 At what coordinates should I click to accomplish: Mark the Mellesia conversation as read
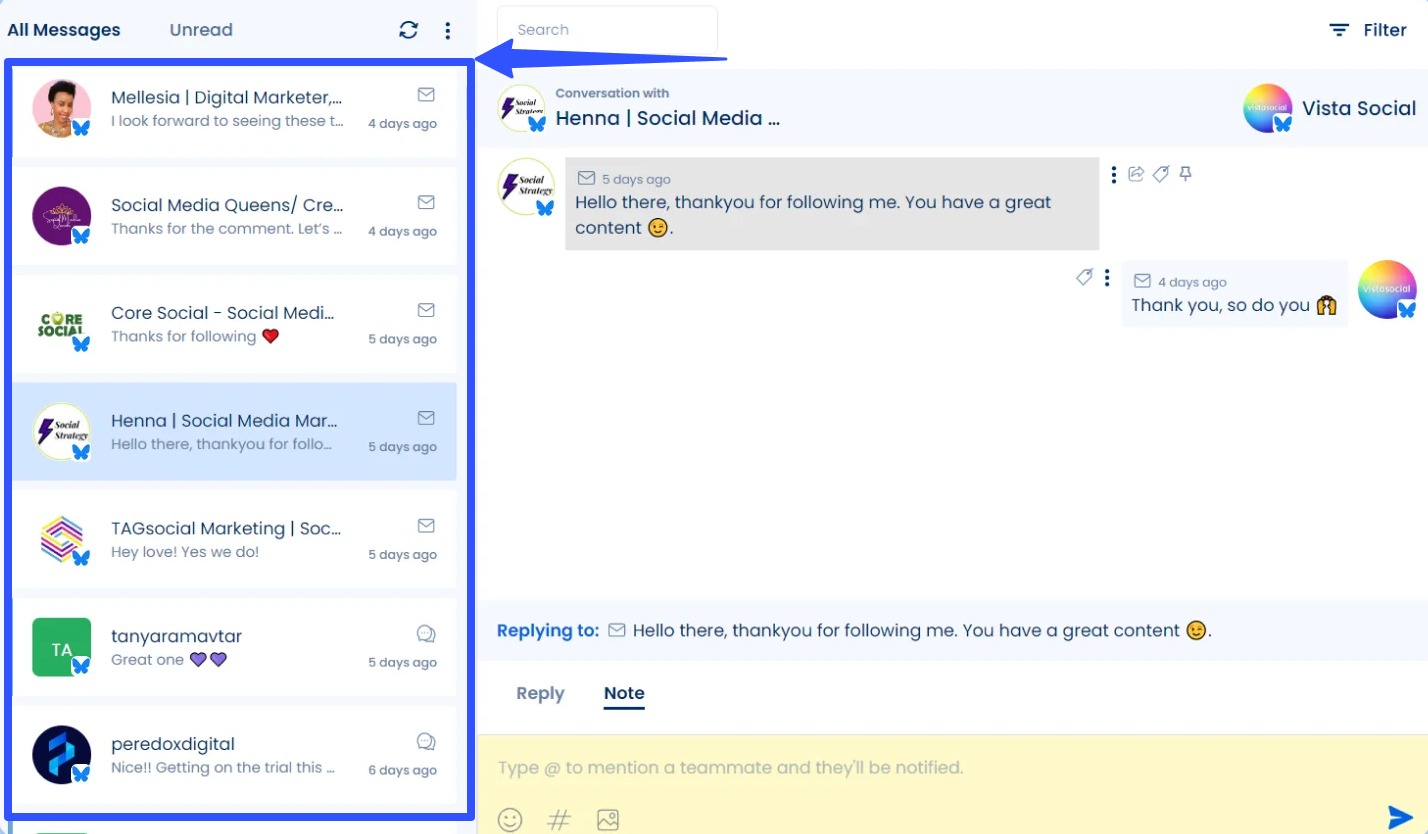[x=426, y=94]
